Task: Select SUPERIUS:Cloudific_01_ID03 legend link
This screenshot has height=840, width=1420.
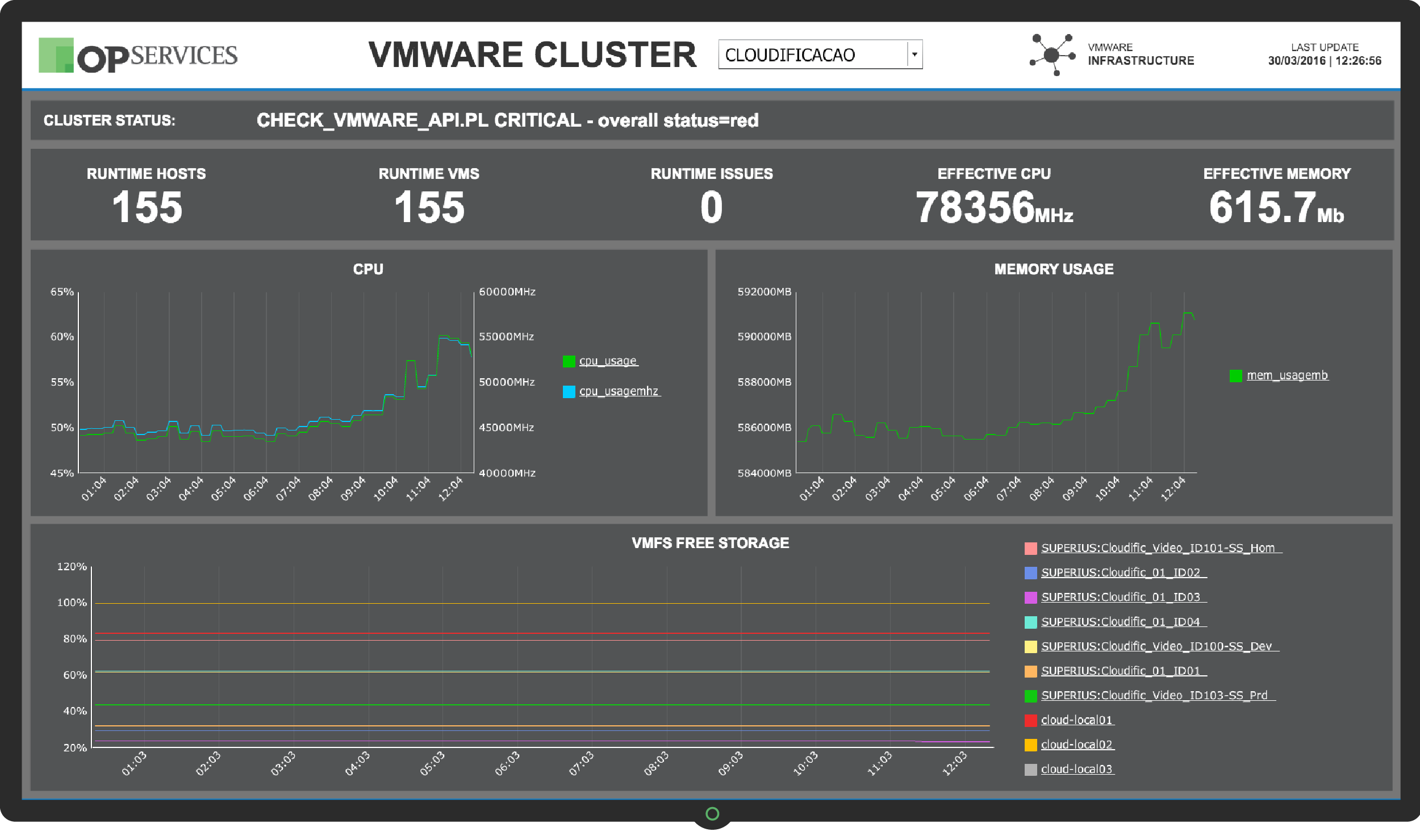Action: click(x=1123, y=597)
